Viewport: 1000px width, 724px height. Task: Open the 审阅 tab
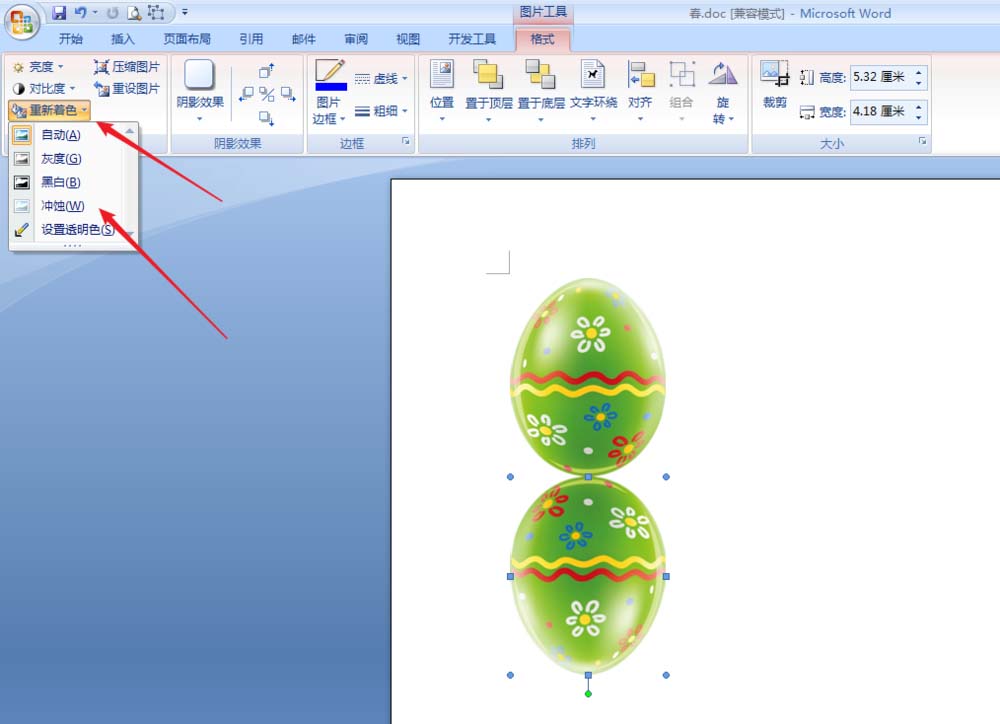(356, 39)
